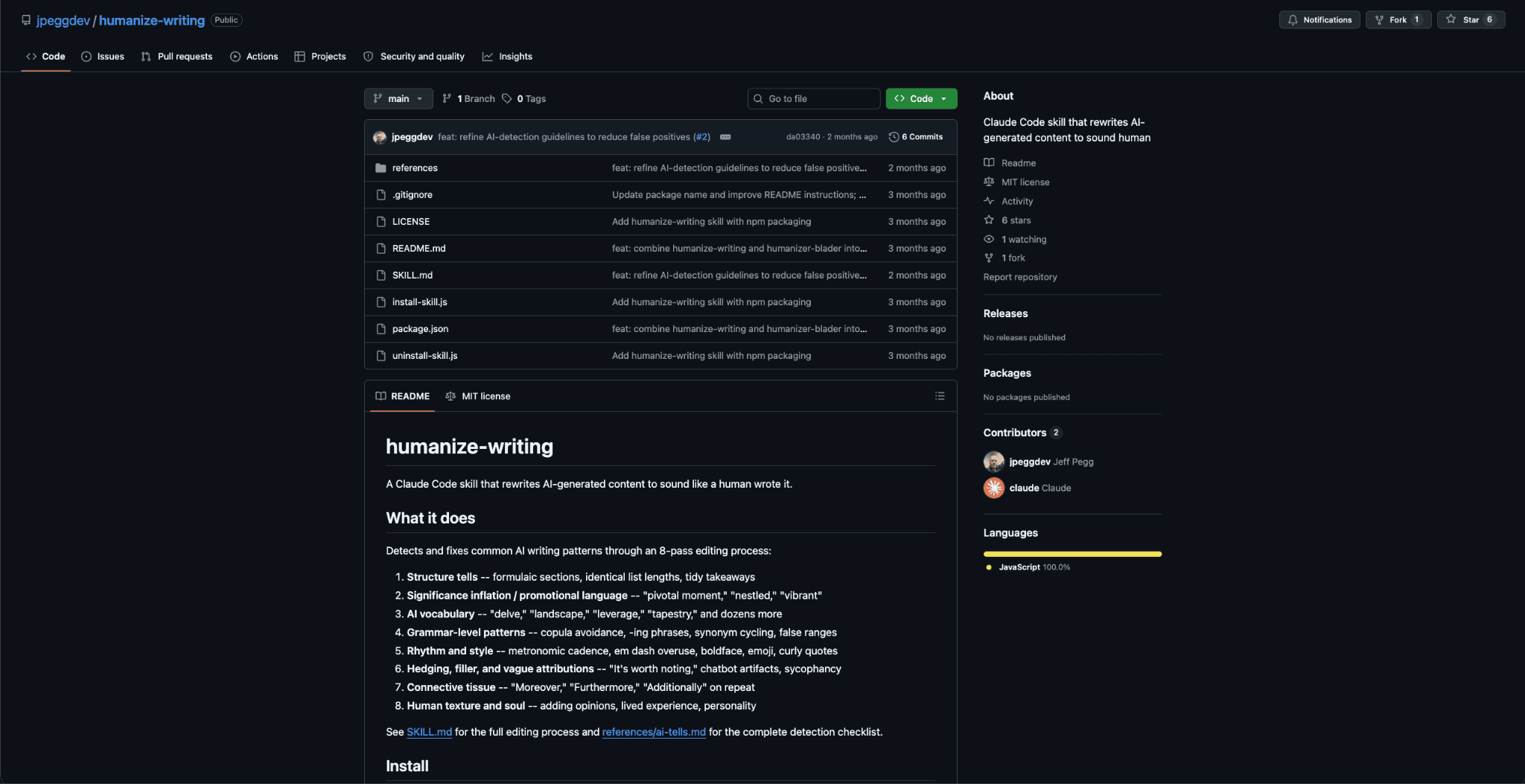
Task: View the 0 Tags link
Action: pyautogui.click(x=523, y=99)
